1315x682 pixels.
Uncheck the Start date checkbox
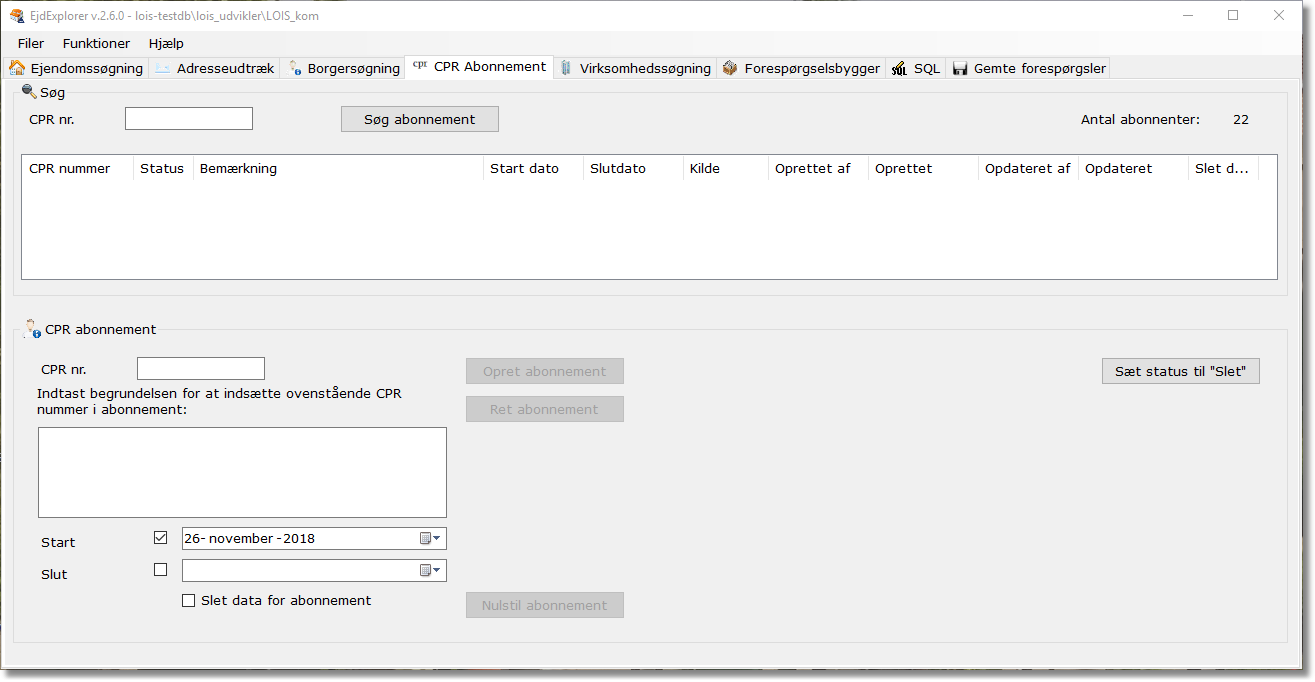[160, 538]
